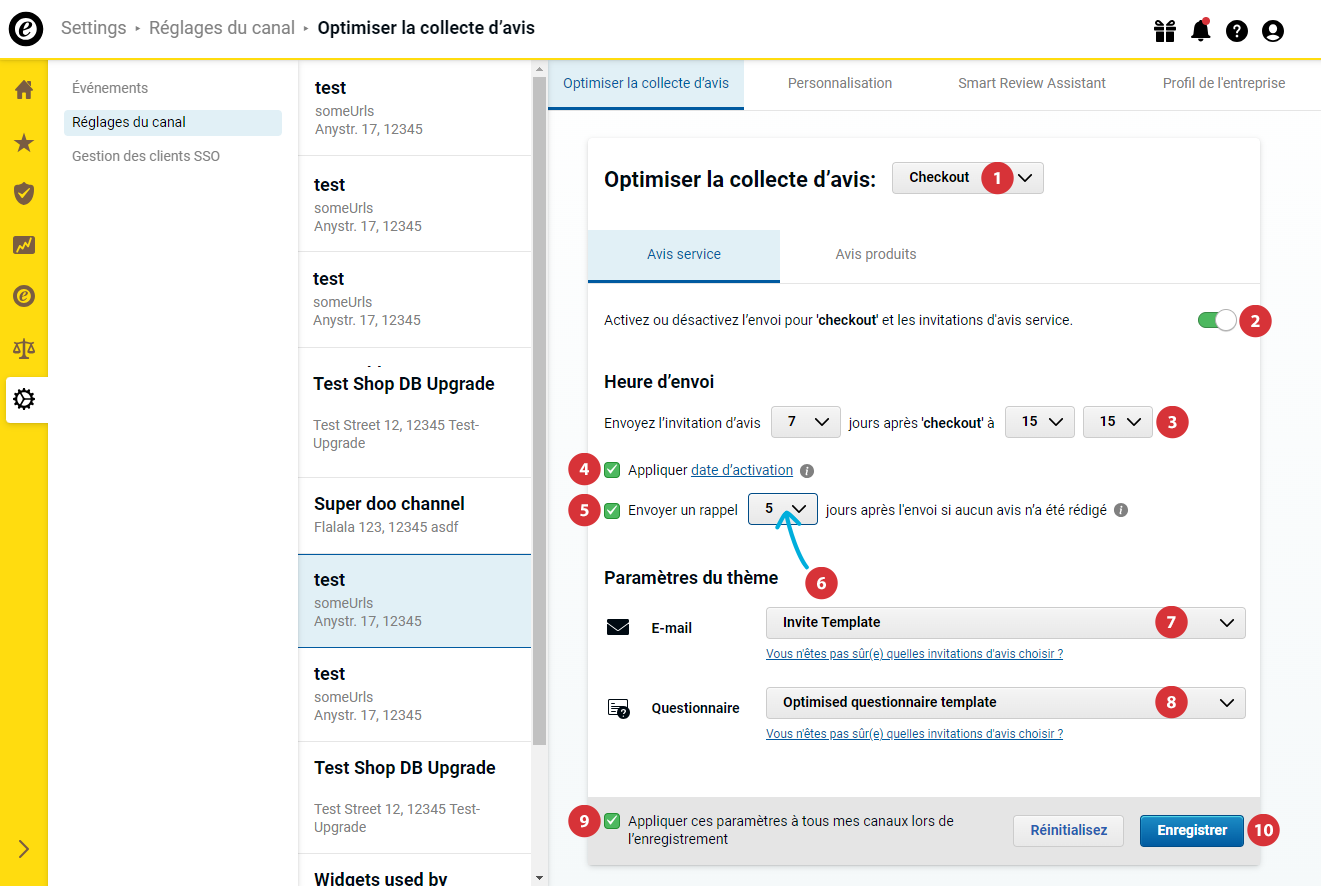The width and height of the screenshot is (1321, 886).
Task: Uncheck the 'Appliquer date d'activation' checkbox
Action: (612, 470)
